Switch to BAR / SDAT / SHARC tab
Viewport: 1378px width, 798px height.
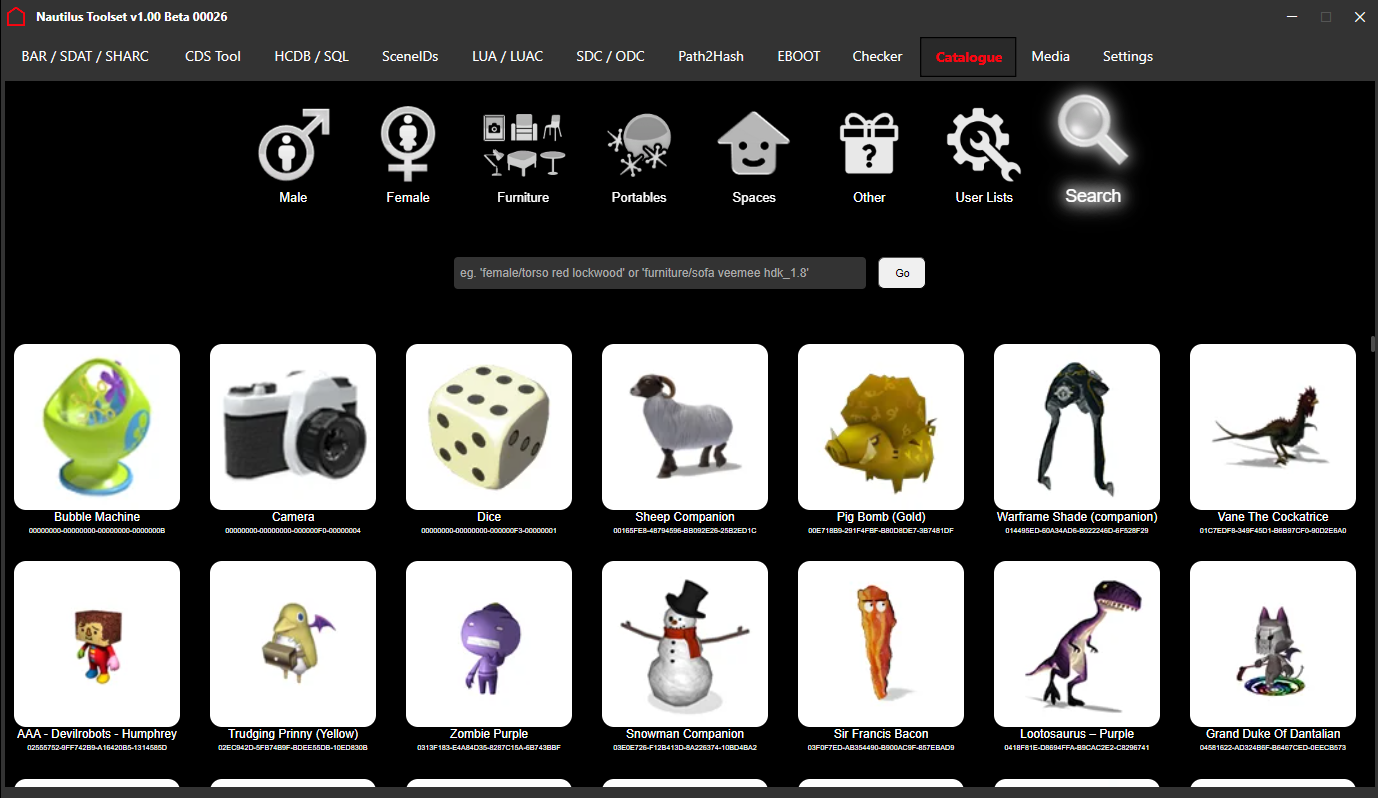85,56
